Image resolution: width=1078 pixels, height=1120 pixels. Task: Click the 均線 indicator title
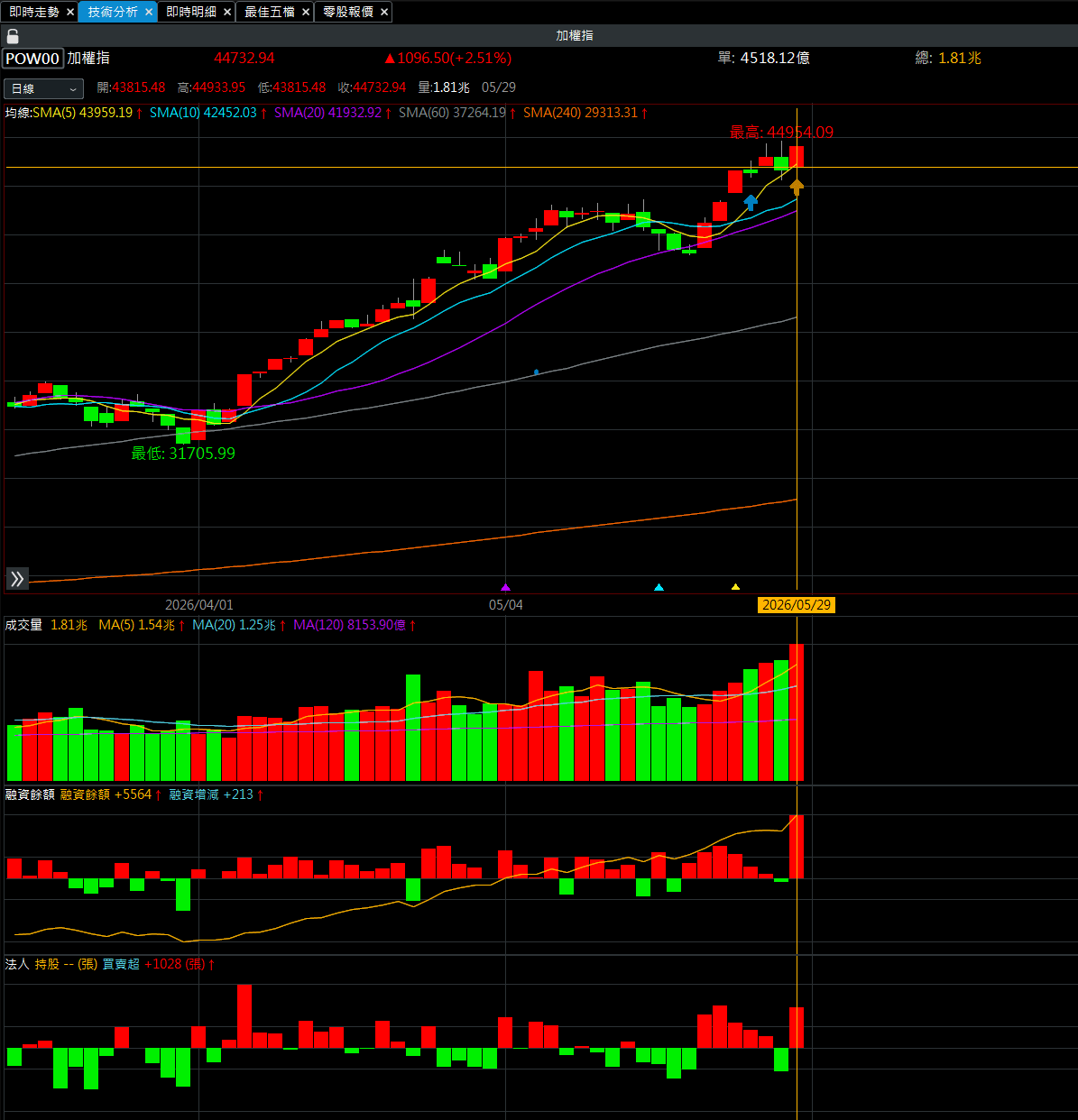coord(18,113)
